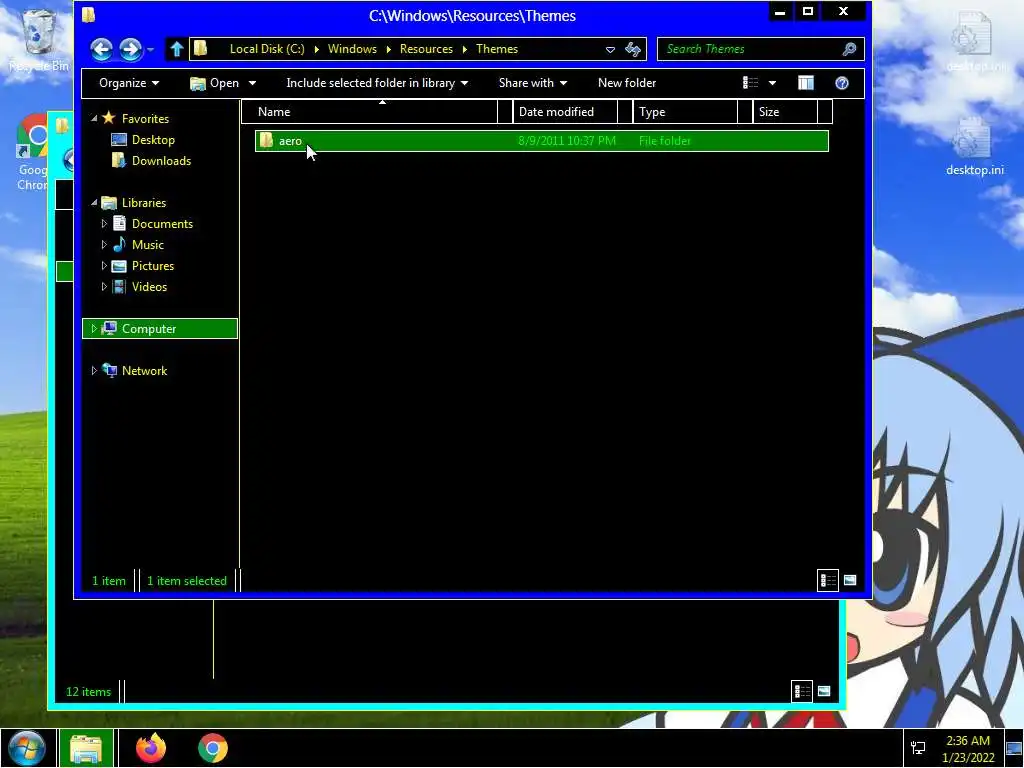The width and height of the screenshot is (1024, 768).
Task: Large icons view icon in back window
Action: 824,691
